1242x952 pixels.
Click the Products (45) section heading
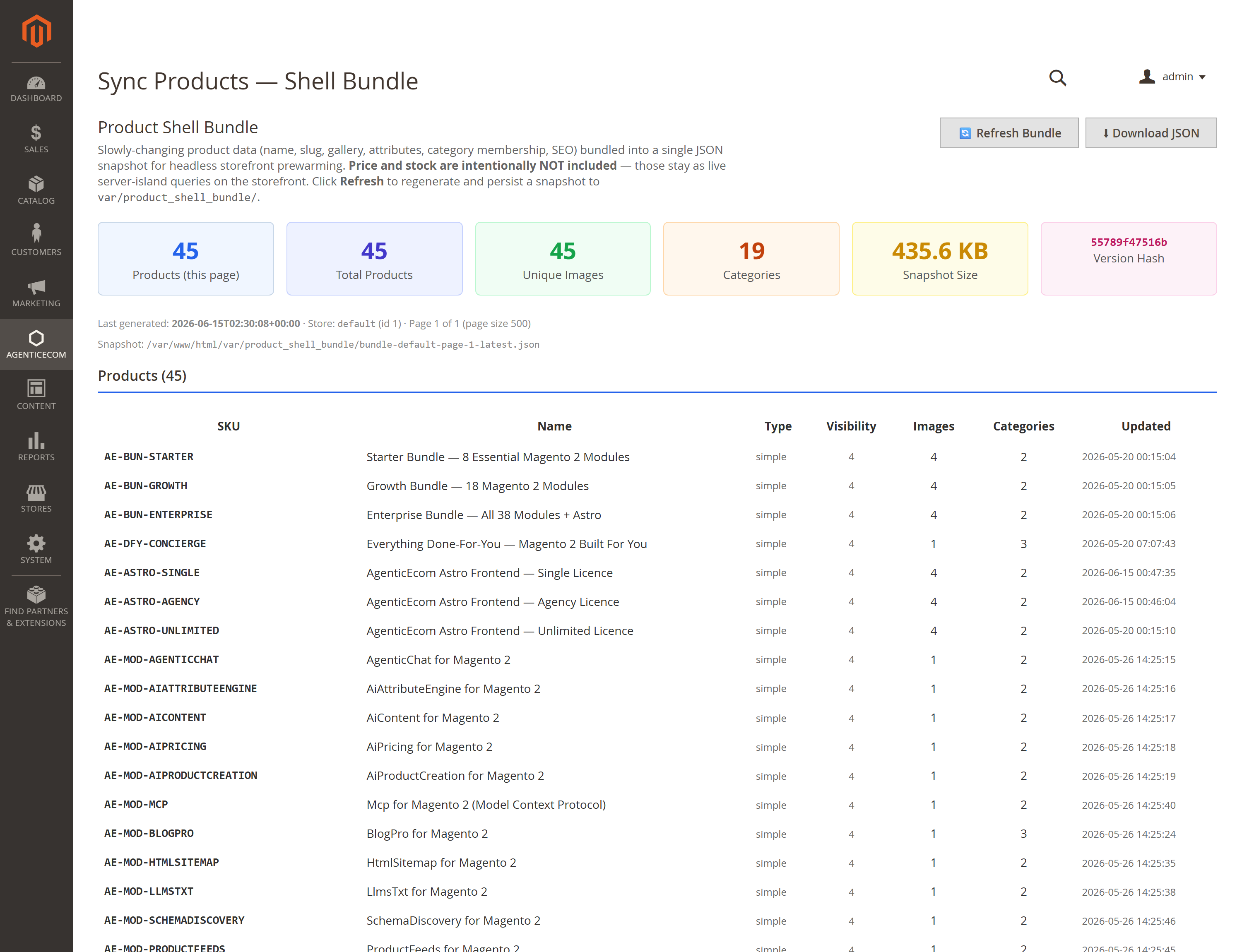[x=142, y=376]
